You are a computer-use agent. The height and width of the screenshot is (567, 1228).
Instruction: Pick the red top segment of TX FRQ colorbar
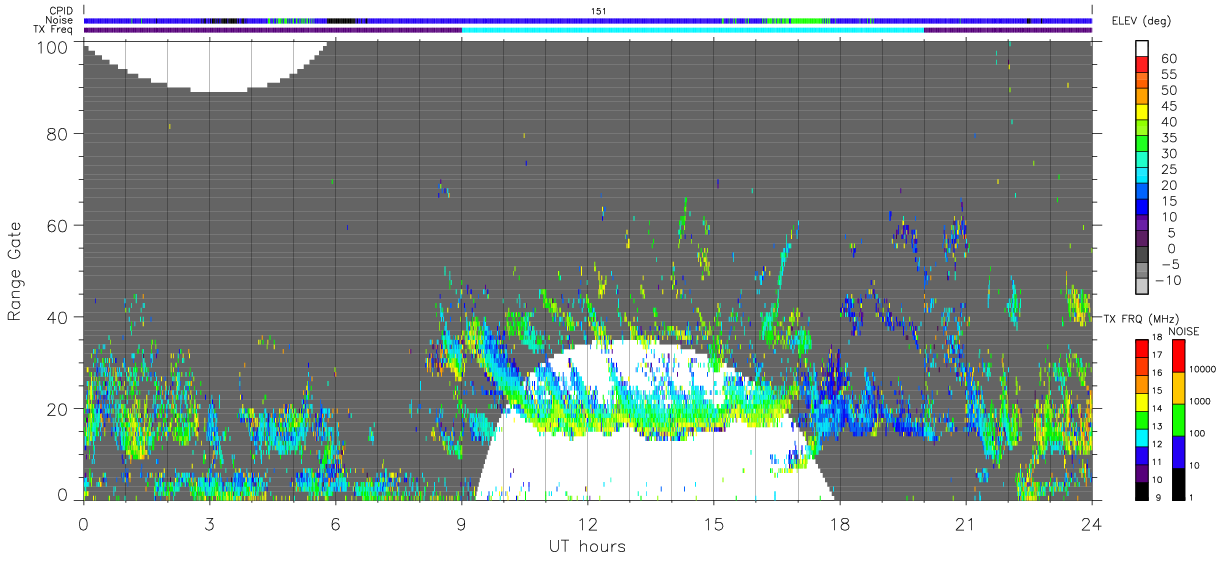[x=1142, y=348]
